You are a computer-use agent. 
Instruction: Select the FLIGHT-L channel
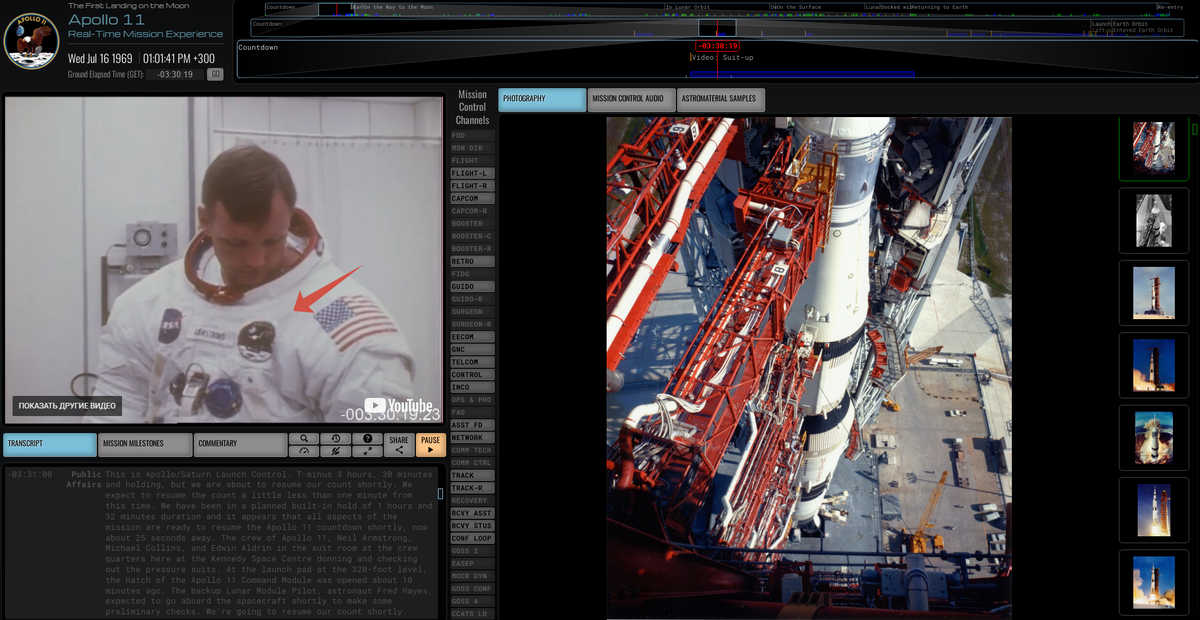(x=472, y=173)
